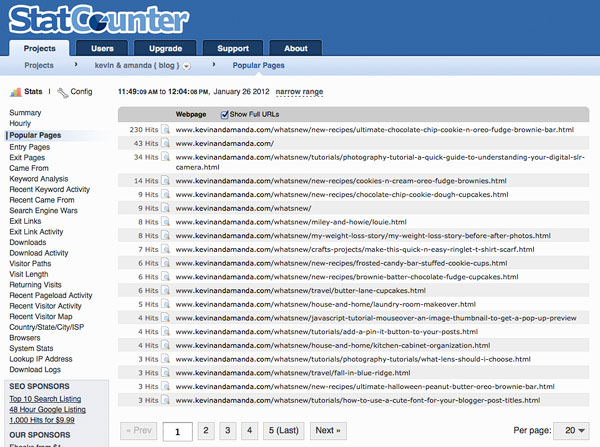Open Came From in sidebar
The image size is (600, 447).
[x=29, y=168]
